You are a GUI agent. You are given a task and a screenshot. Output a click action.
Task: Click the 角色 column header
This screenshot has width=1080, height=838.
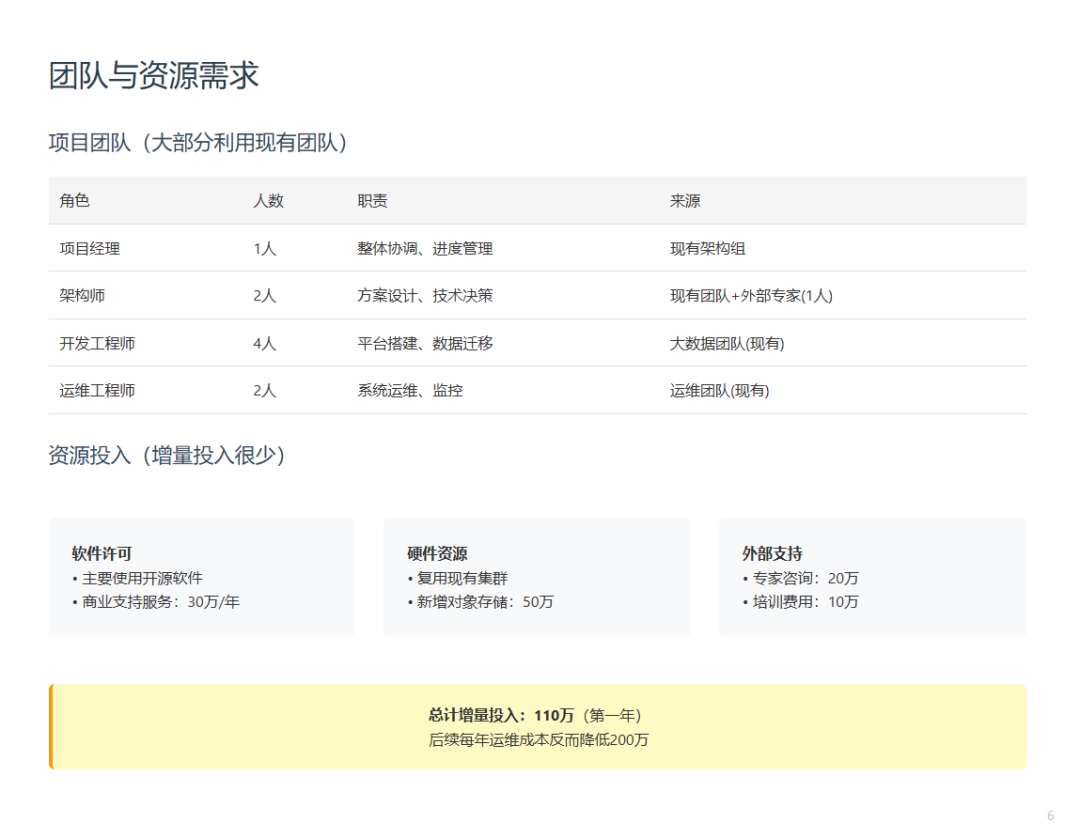point(74,200)
